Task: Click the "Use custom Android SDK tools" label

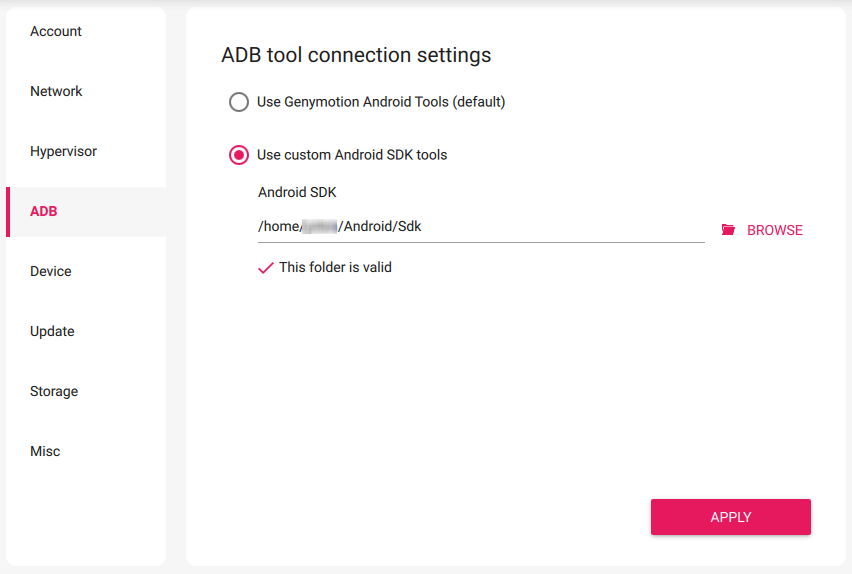Action: pyautogui.click(x=352, y=155)
